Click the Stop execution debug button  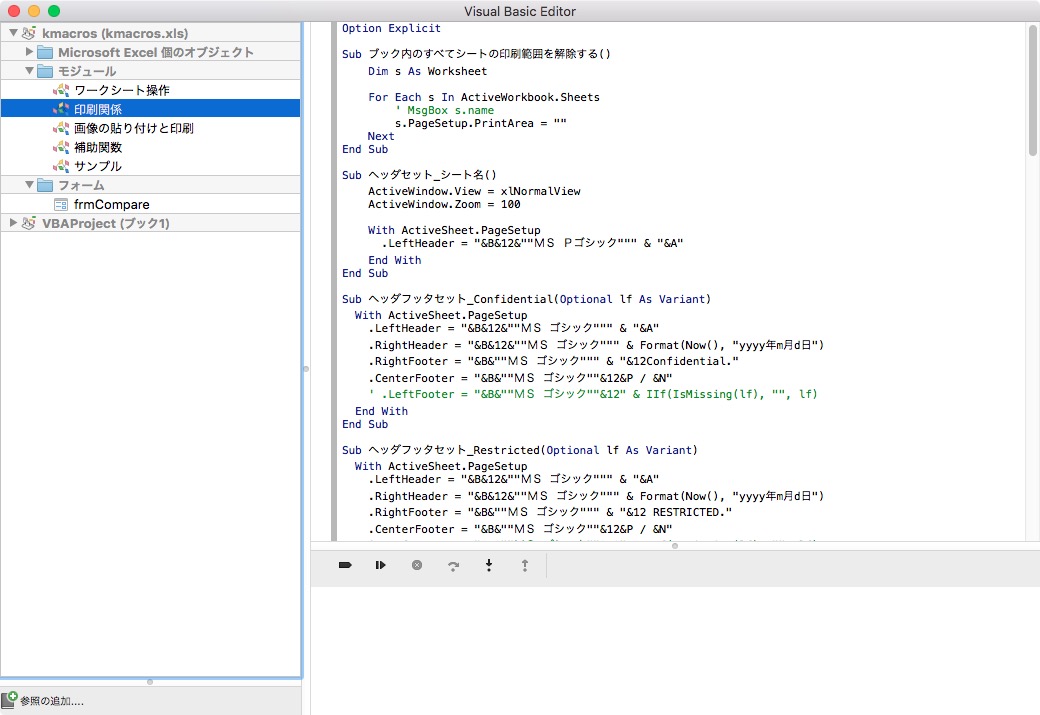coord(417,565)
